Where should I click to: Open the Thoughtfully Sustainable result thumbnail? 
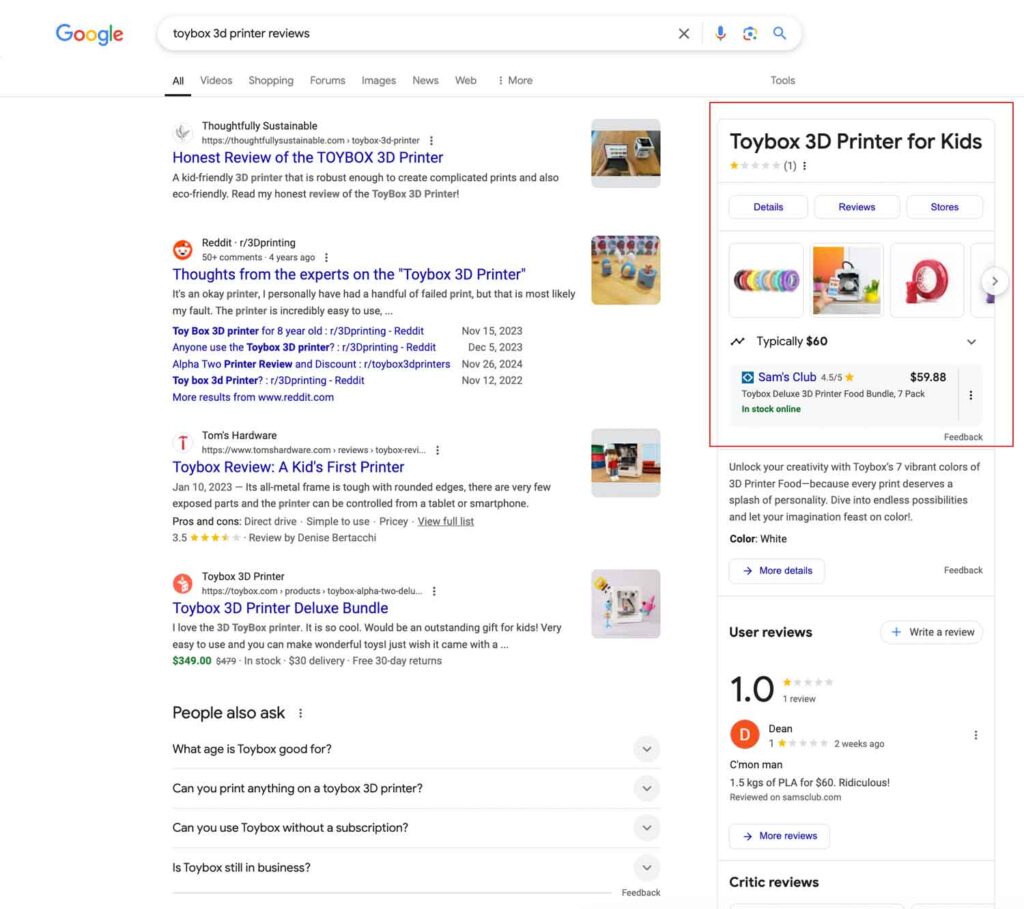[626, 153]
